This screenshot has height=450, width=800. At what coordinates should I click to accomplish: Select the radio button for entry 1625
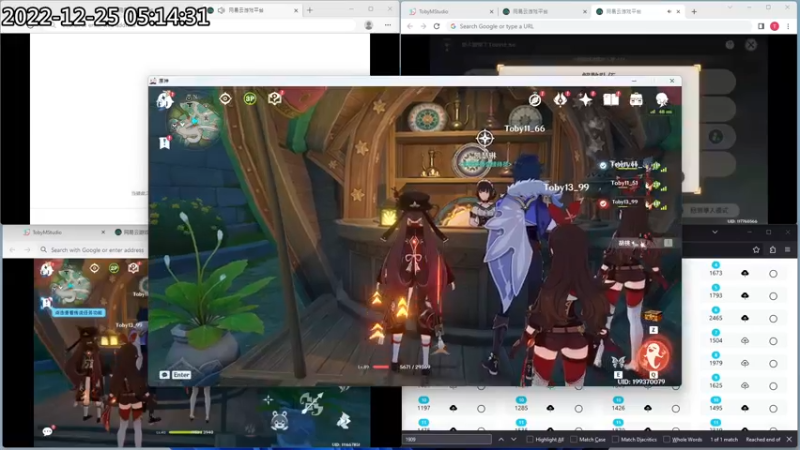click(x=773, y=386)
